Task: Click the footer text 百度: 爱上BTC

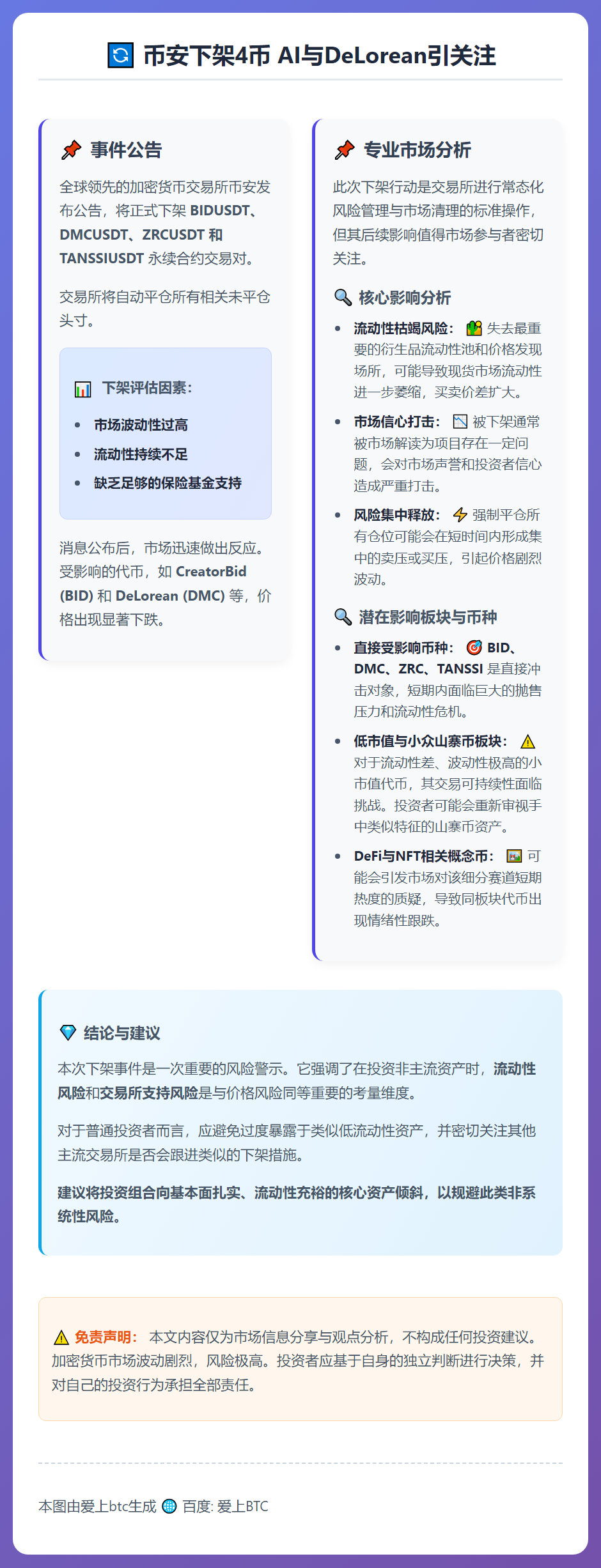Action: [x=225, y=1507]
